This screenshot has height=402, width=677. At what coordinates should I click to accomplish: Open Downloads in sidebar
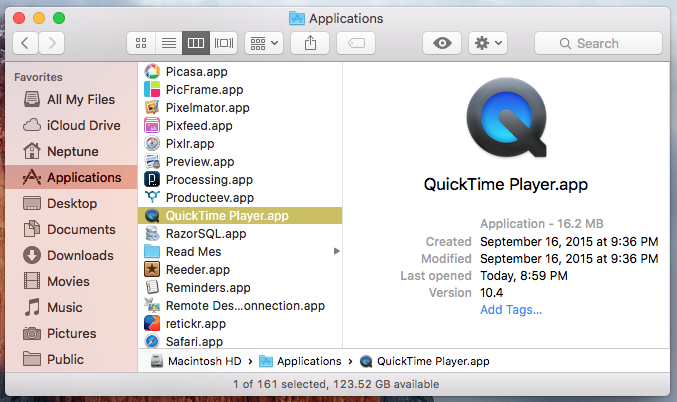pyautogui.click(x=71, y=255)
